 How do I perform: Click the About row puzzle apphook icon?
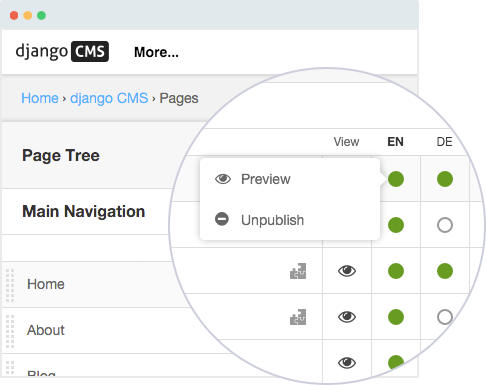[298, 317]
